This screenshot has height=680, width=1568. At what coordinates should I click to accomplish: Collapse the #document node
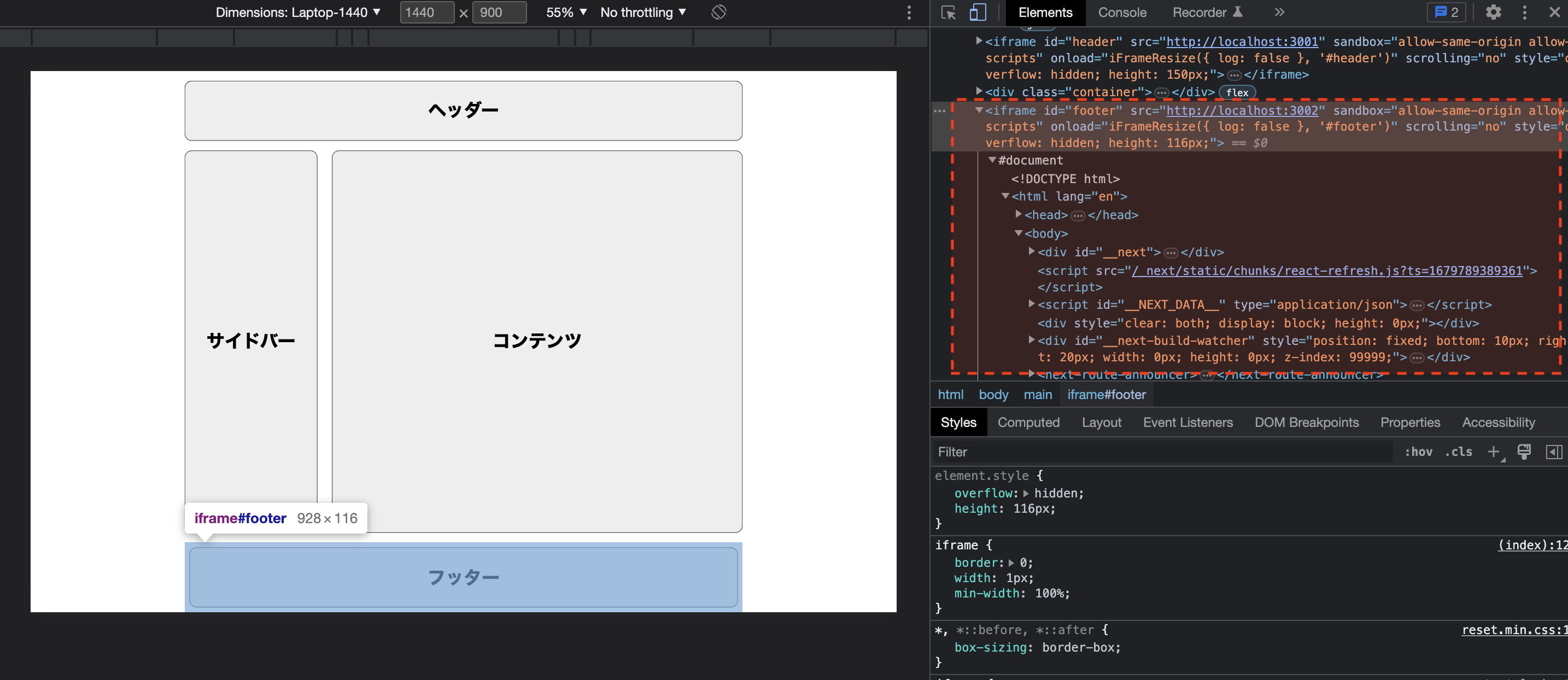(x=992, y=160)
